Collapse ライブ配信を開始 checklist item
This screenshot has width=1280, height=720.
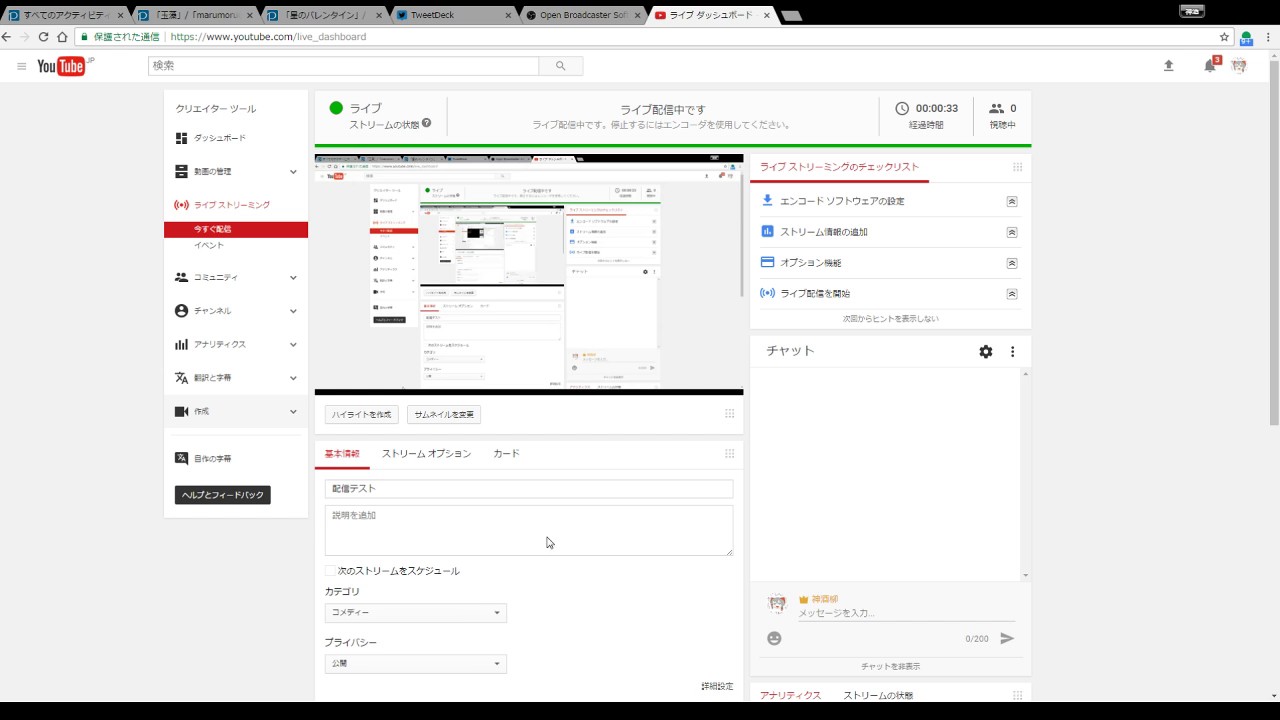point(1012,294)
